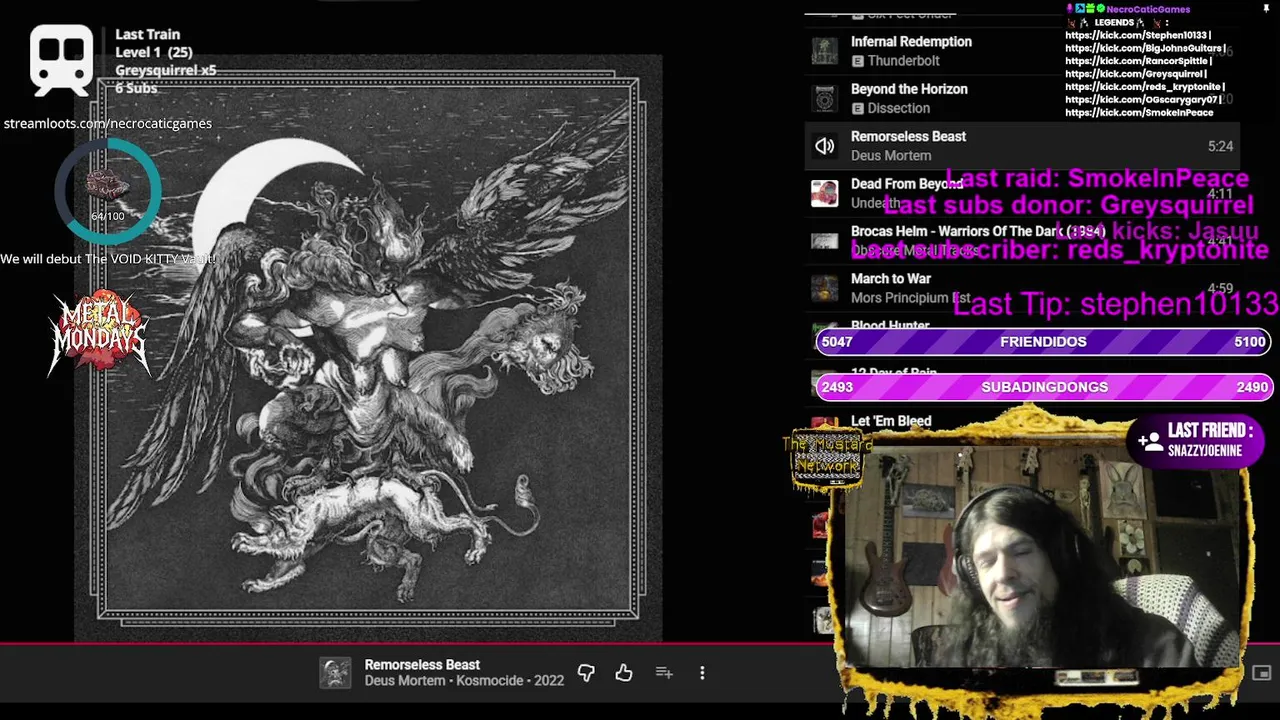Open the kick.com/Greysquirrel link

[1136, 74]
